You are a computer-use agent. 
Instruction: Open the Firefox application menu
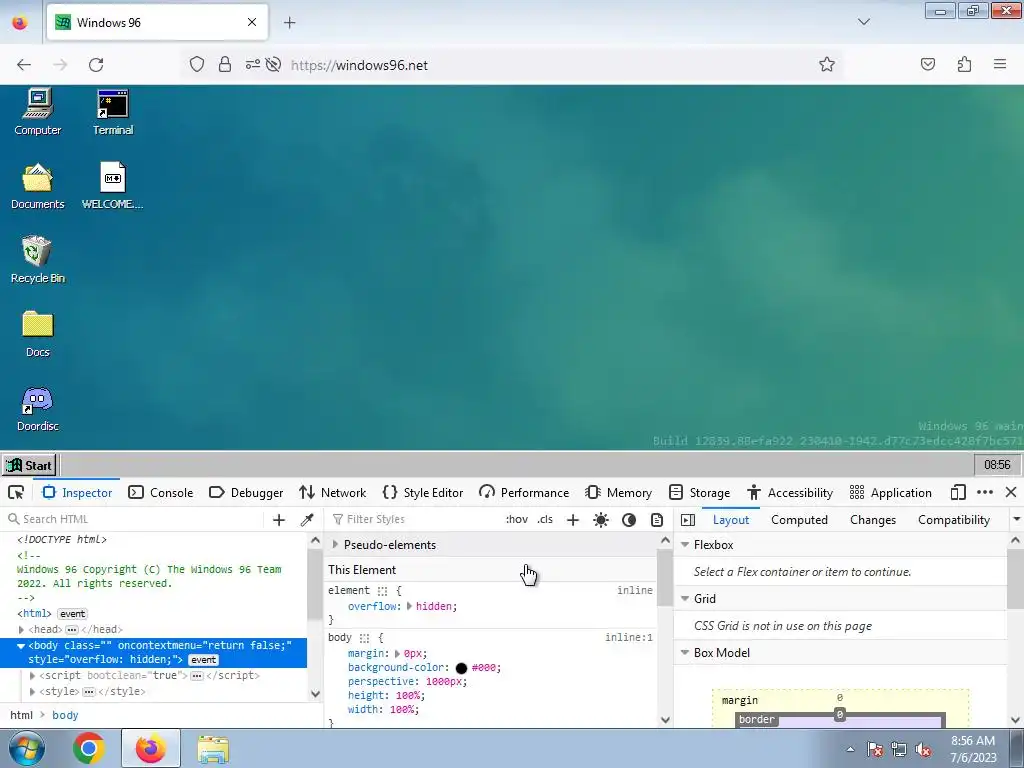[x=1000, y=64]
